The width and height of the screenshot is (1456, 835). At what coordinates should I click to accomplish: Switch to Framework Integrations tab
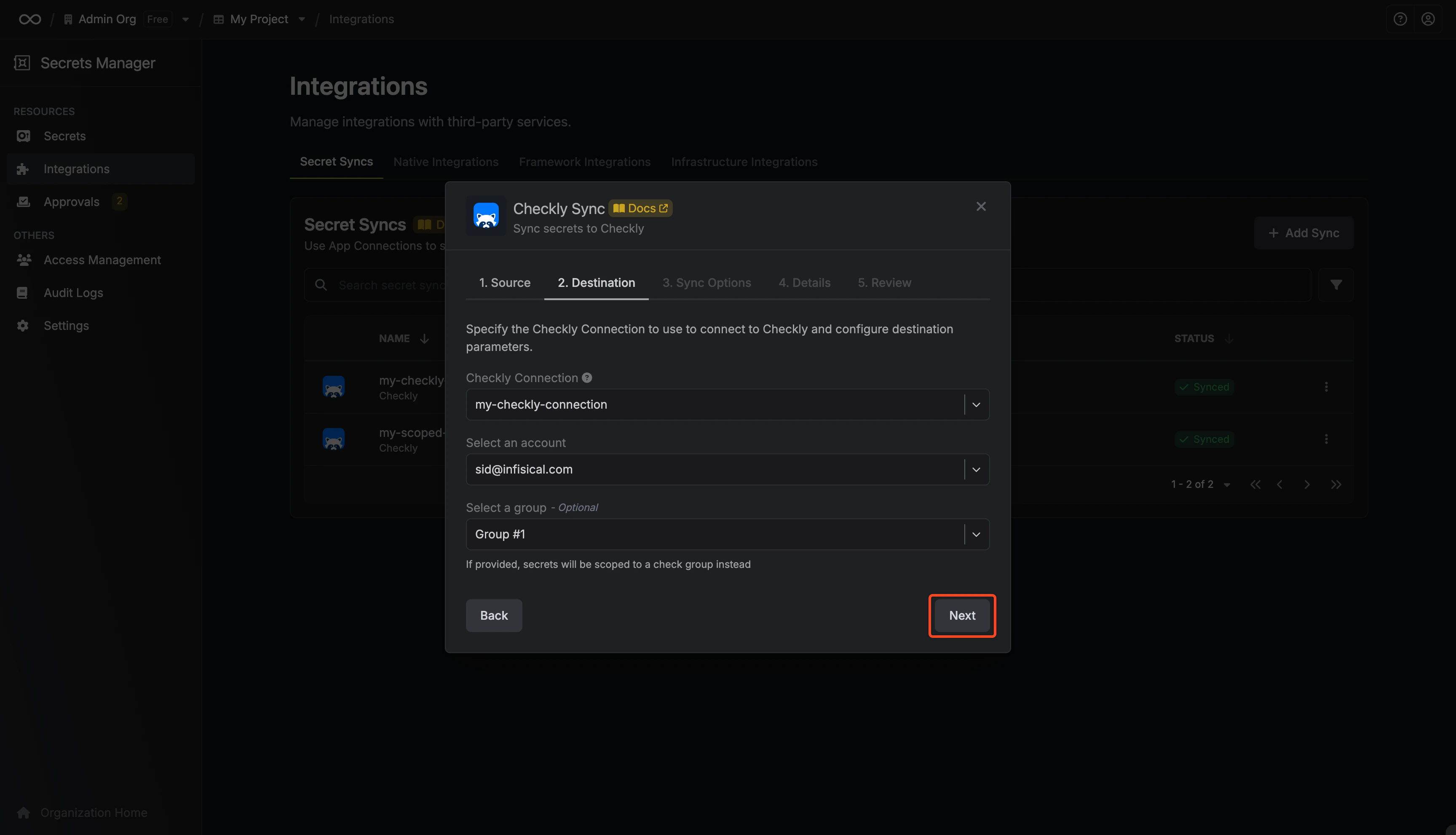click(584, 162)
